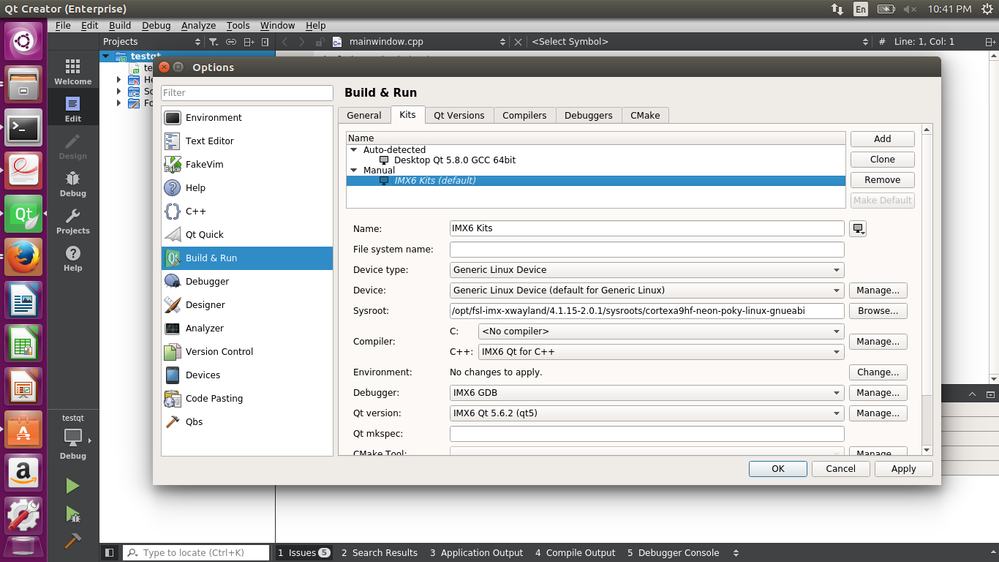
Task: Collapse Auto-detected kits group
Action: tap(354, 150)
